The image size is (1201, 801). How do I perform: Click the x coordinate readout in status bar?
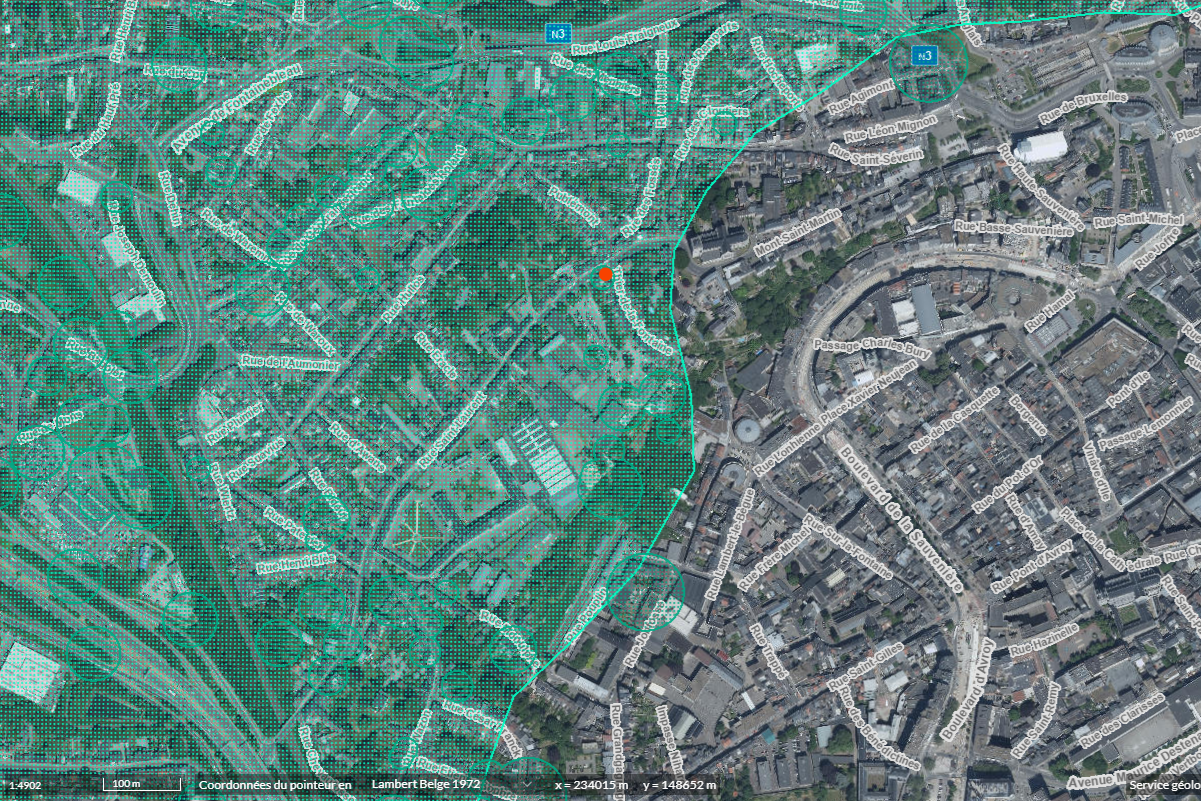tap(591, 785)
